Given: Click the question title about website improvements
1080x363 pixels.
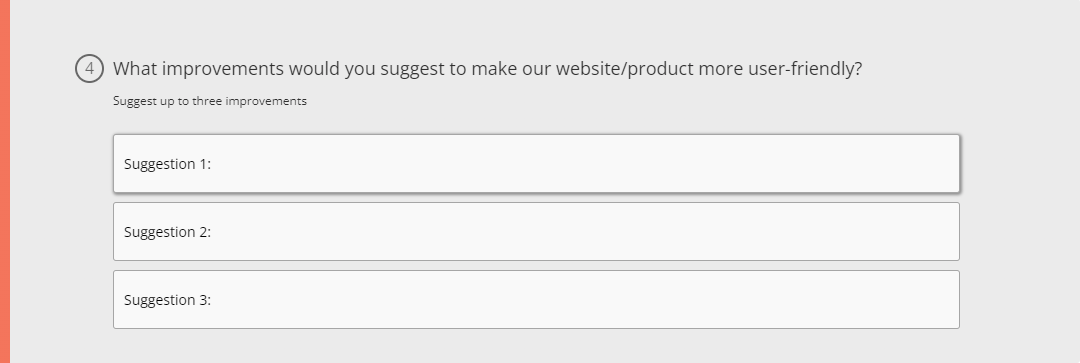Looking at the screenshot, I should [x=488, y=69].
